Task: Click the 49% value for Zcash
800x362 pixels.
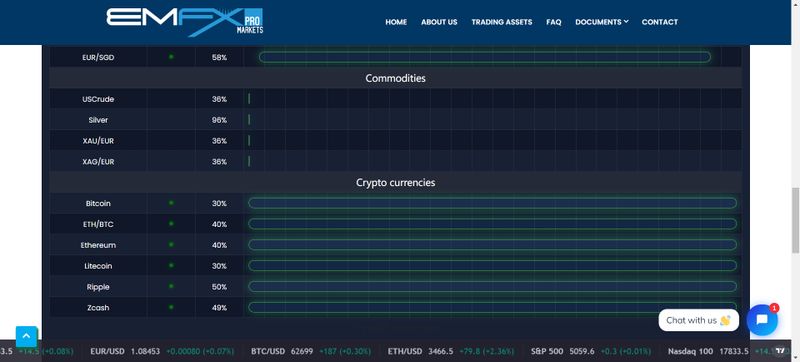Action: tap(219, 308)
